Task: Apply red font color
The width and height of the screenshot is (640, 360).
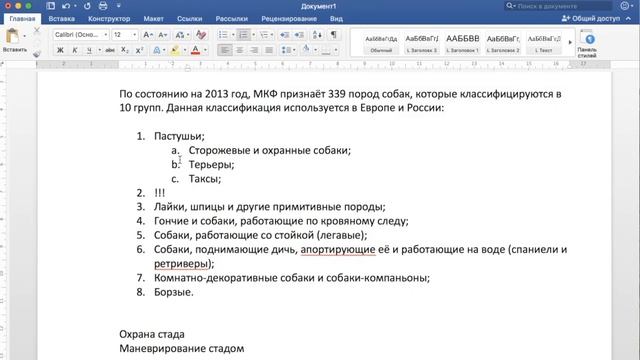Action: (196, 50)
